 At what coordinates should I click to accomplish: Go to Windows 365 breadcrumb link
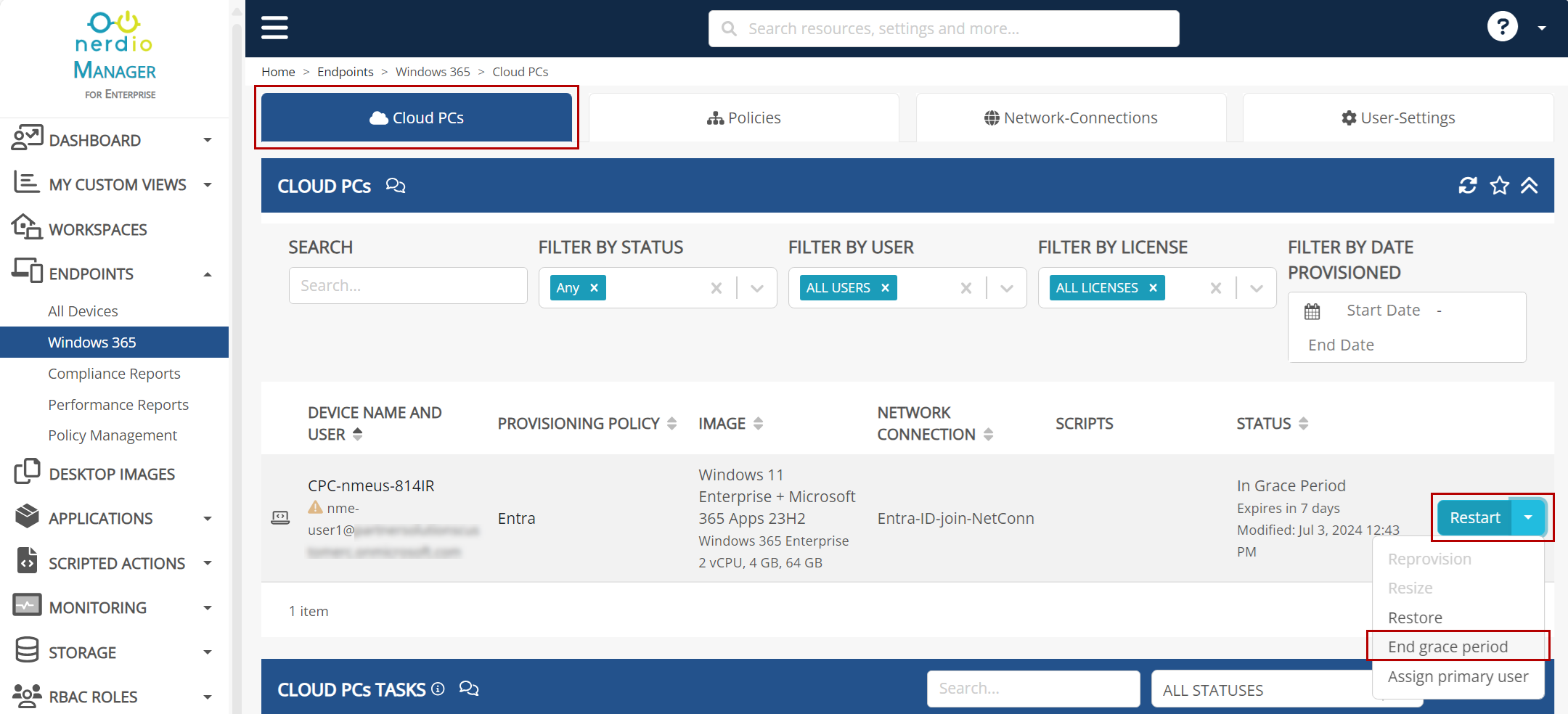pyautogui.click(x=433, y=72)
